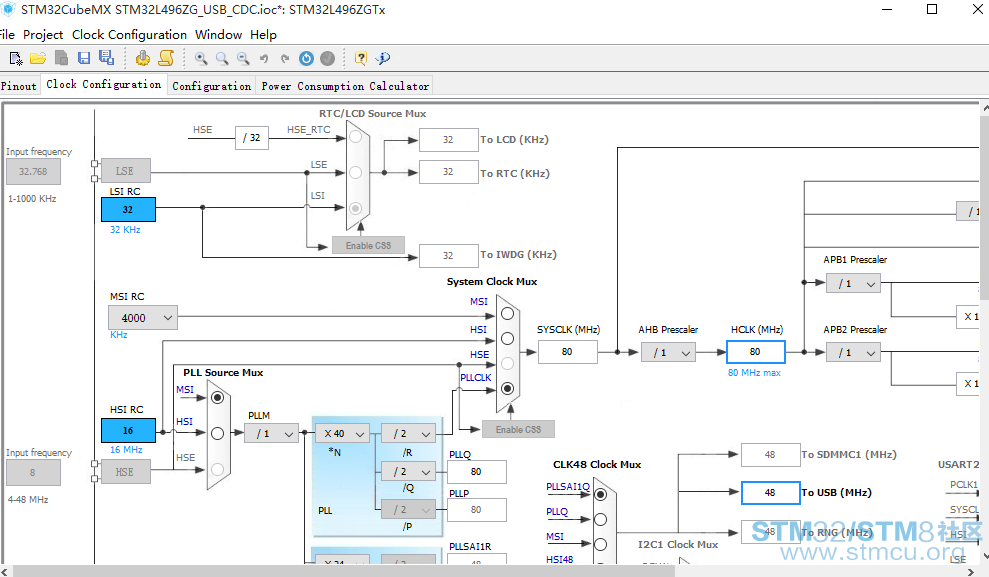Click the To USB (MHz) field

pyautogui.click(x=770, y=492)
